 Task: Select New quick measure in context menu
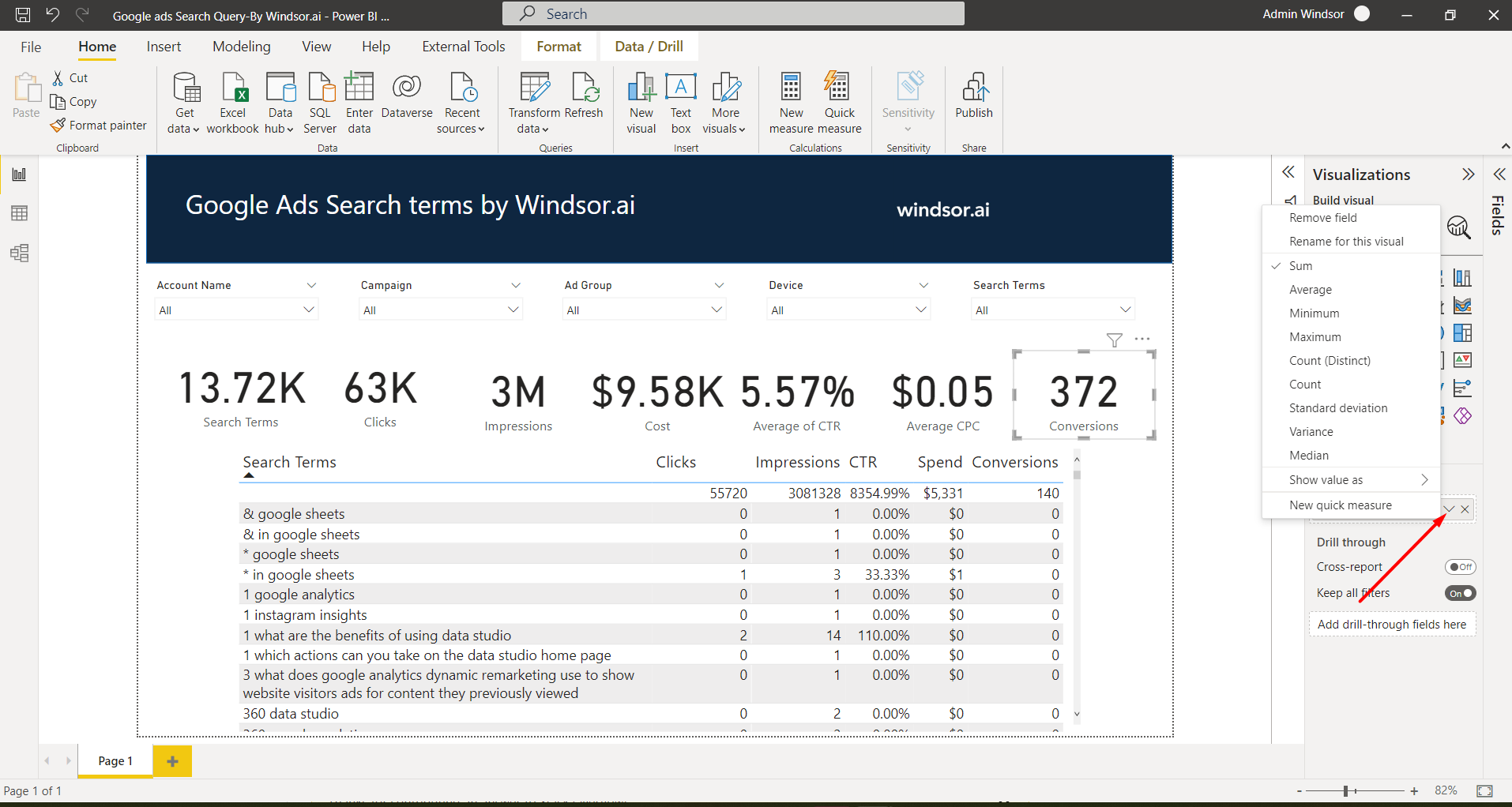point(1352,505)
